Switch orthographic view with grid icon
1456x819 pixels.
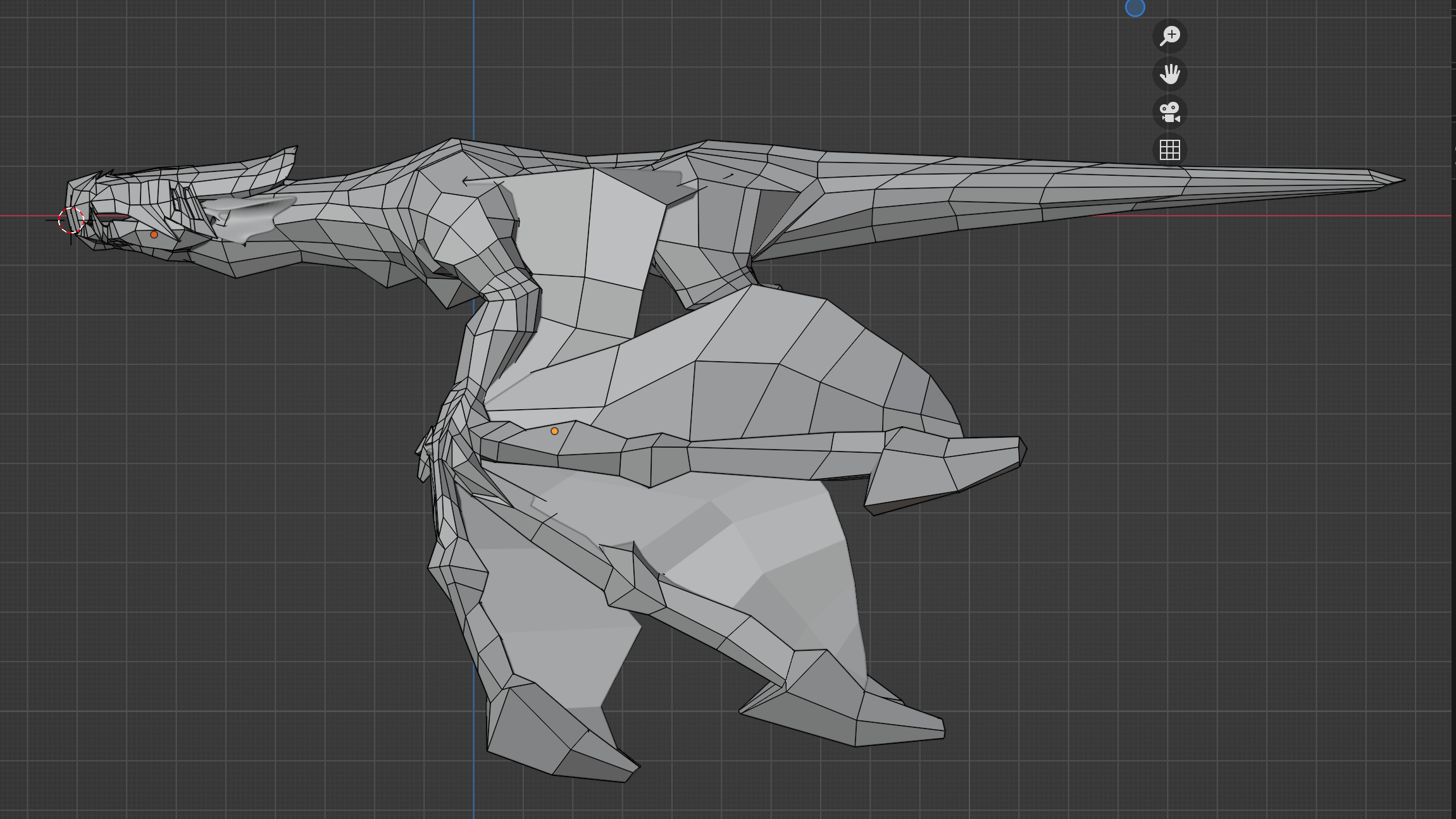click(1169, 151)
